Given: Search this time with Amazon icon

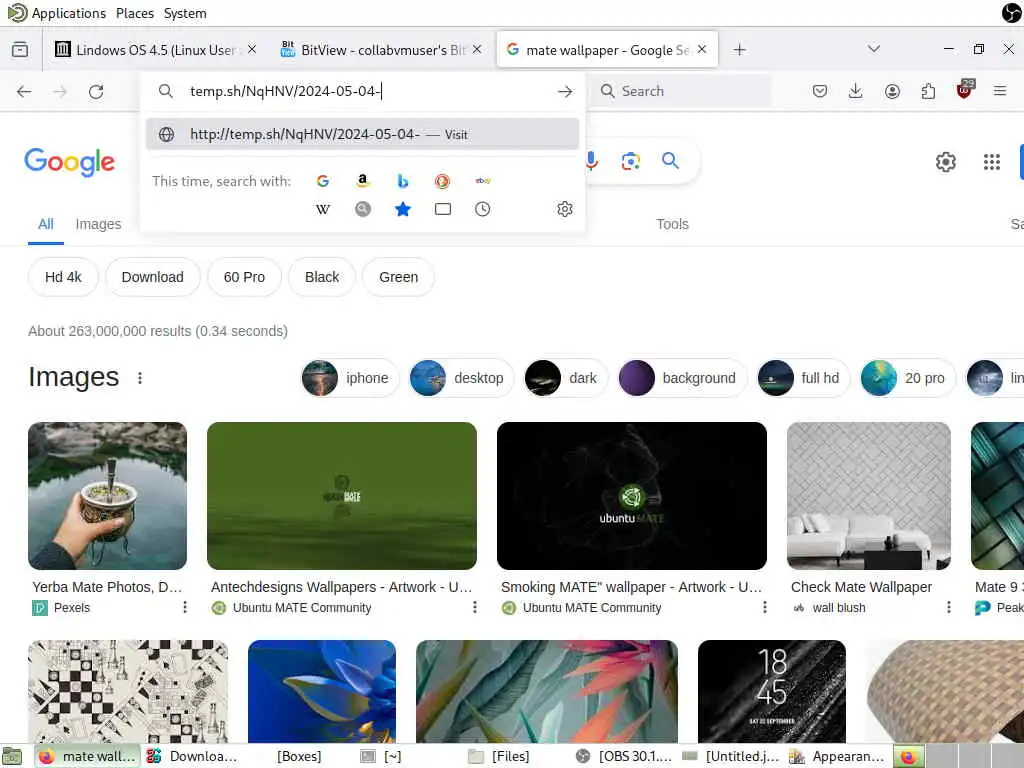Looking at the screenshot, I should (x=363, y=181).
